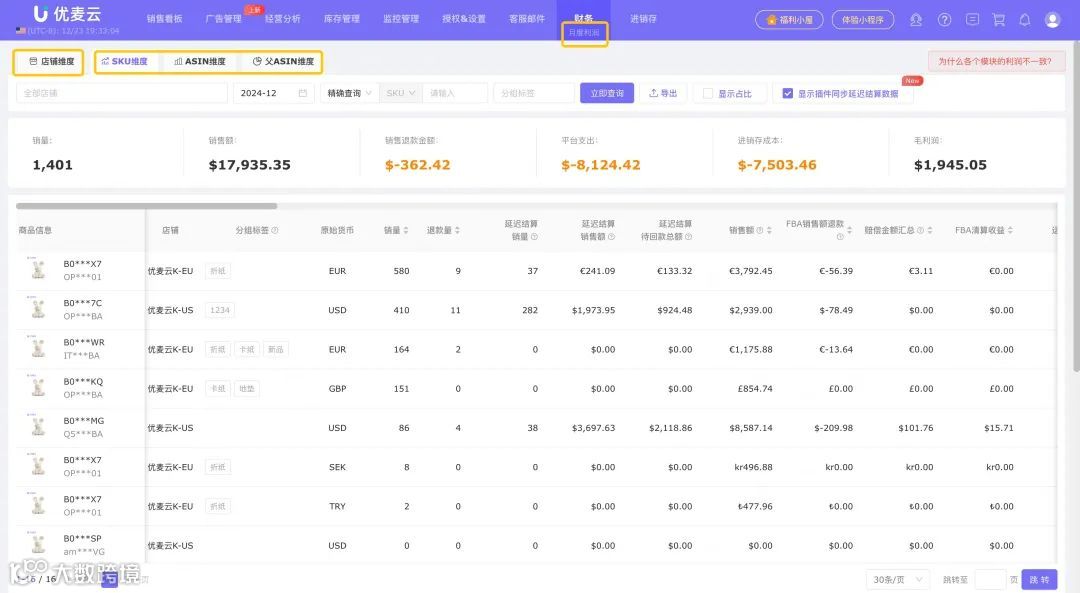Switch to 父ASIN维度 tab
This screenshot has width=1080, height=593.
tap(283, 61)
